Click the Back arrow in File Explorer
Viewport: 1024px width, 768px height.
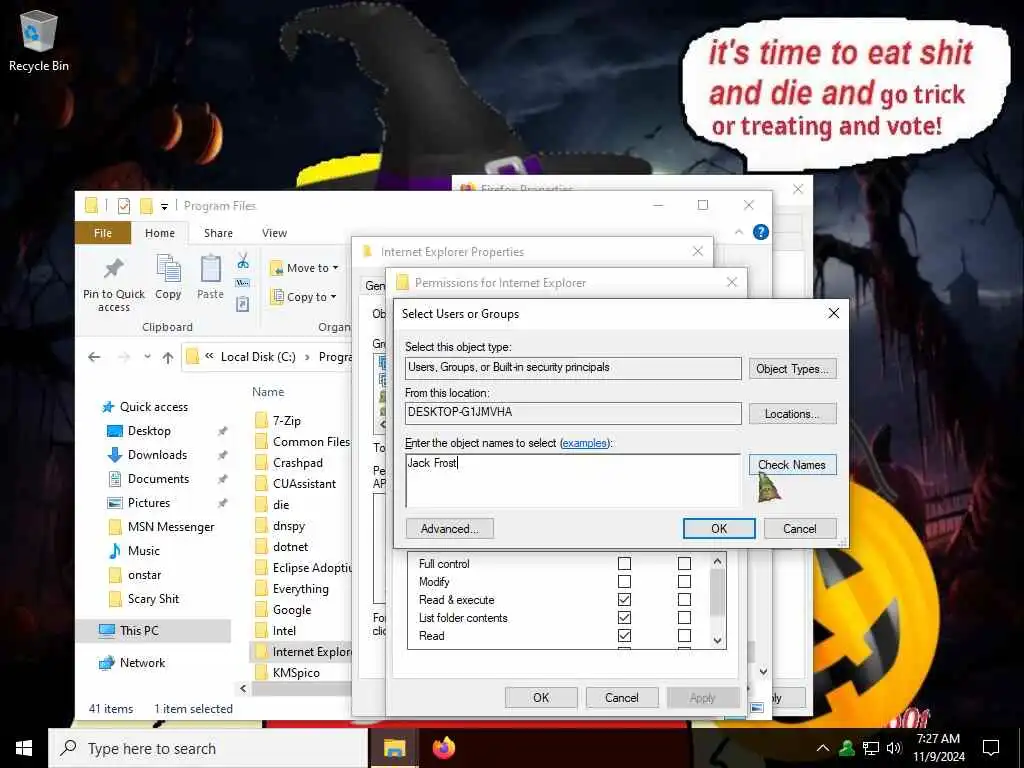point(94,357)
